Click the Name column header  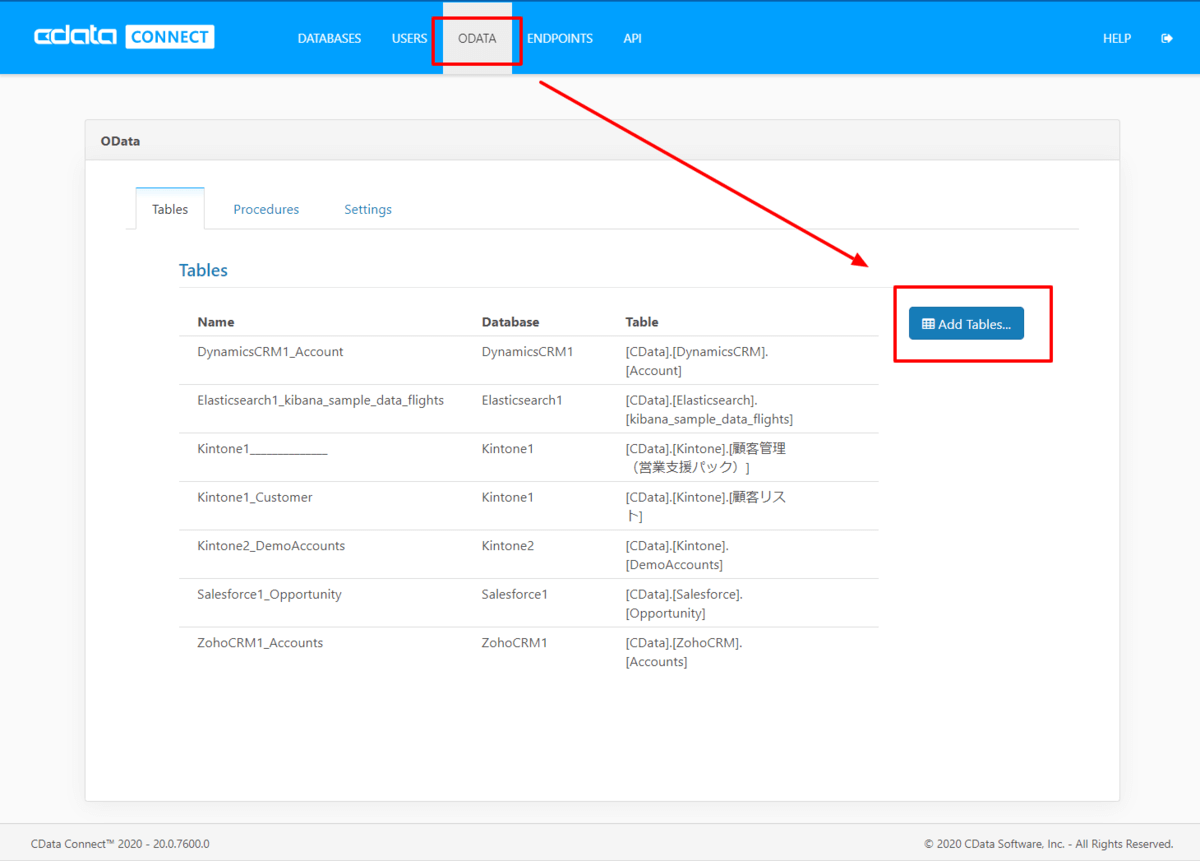216,322
